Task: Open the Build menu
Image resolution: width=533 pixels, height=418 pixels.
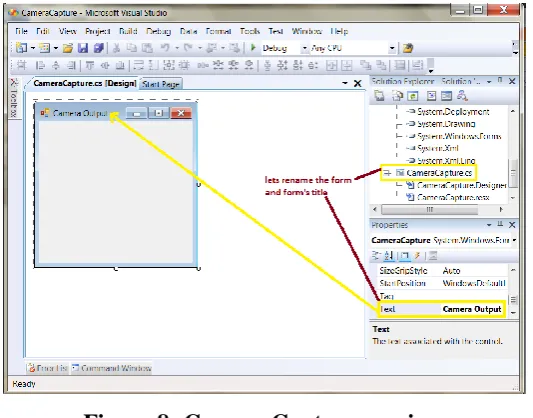Action: [128, 31]
